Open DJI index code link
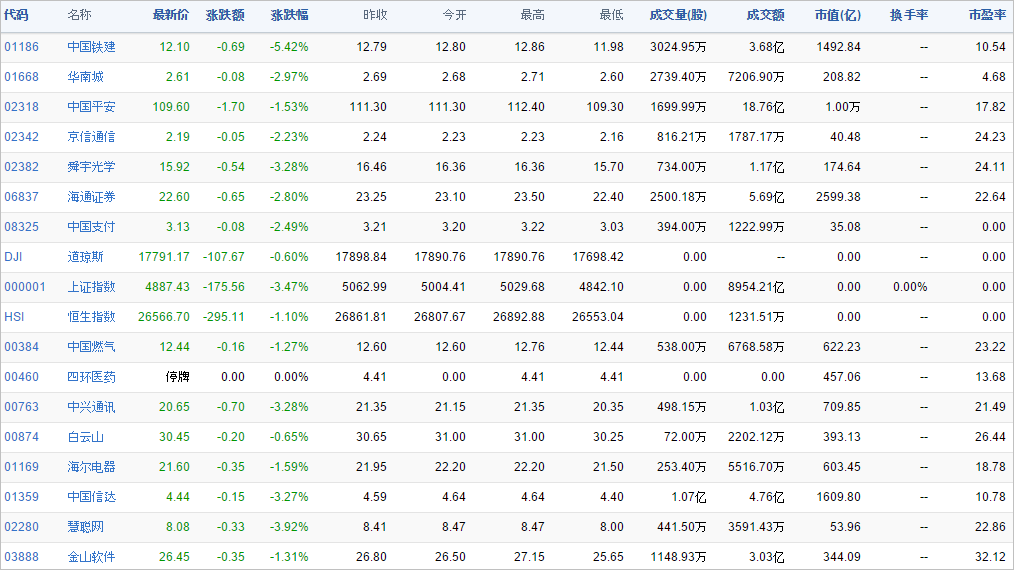The width and height of the screenshot is (1014, 570). [x=13, y=257]
